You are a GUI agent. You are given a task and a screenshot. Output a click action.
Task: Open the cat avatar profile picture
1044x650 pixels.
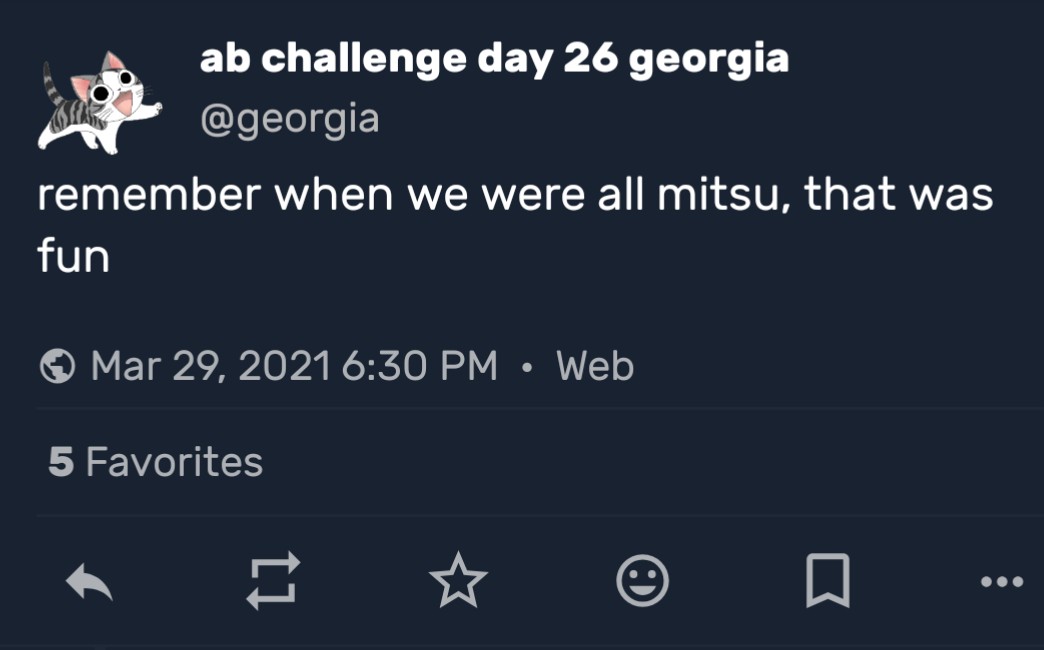point(98,102)
